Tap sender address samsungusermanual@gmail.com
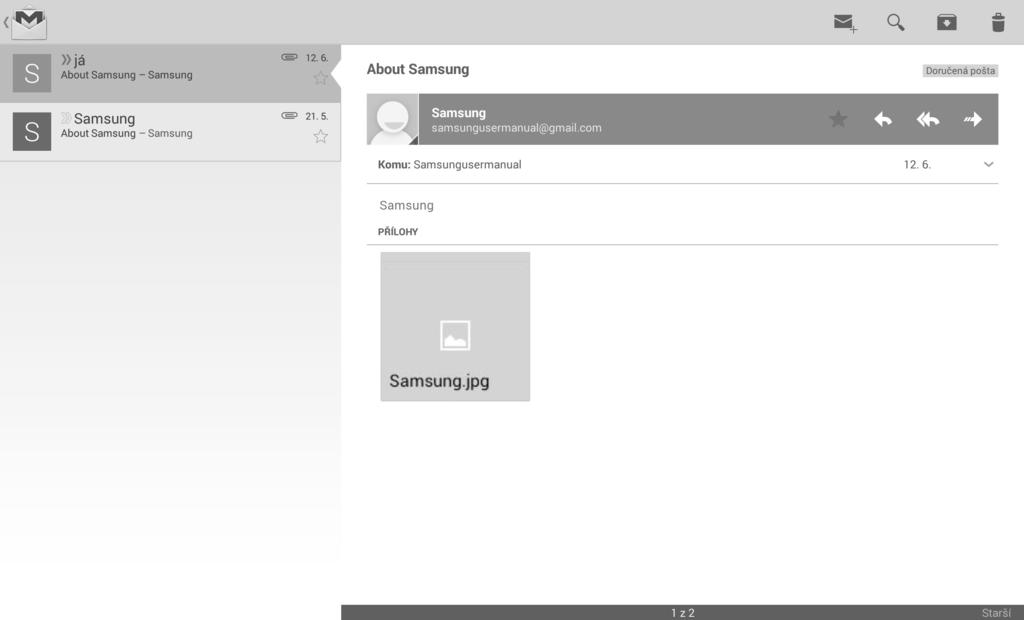This screenshot has width=1024, height=620. click(516, 128)
